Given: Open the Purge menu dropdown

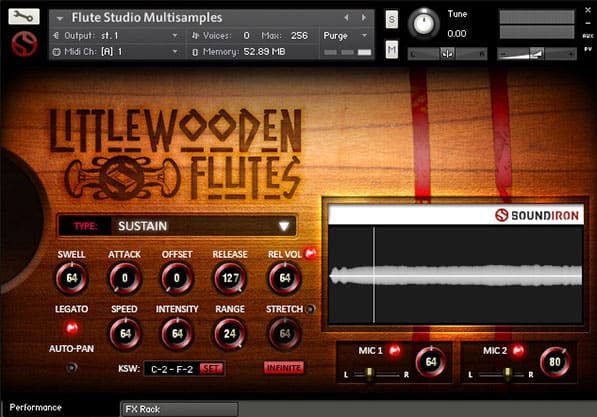Looking at the screenshot, I should pos(346,35).
